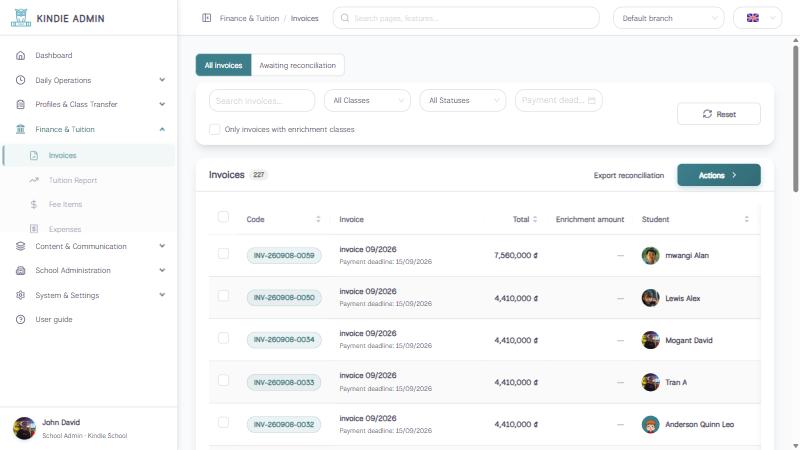
Task: Open the All Classes dropdown
Action: (367, 101)
